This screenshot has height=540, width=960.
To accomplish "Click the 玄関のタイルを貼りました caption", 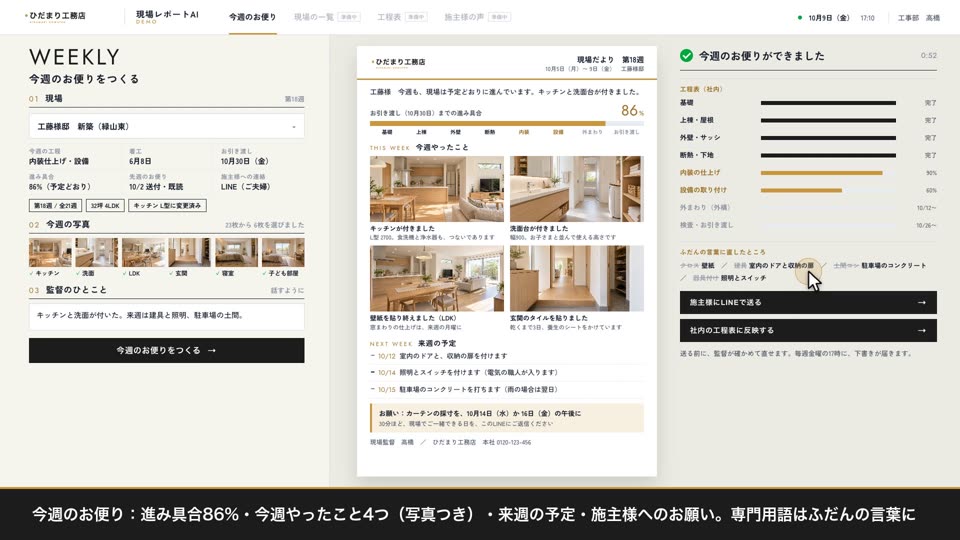I will coord(549,318).
